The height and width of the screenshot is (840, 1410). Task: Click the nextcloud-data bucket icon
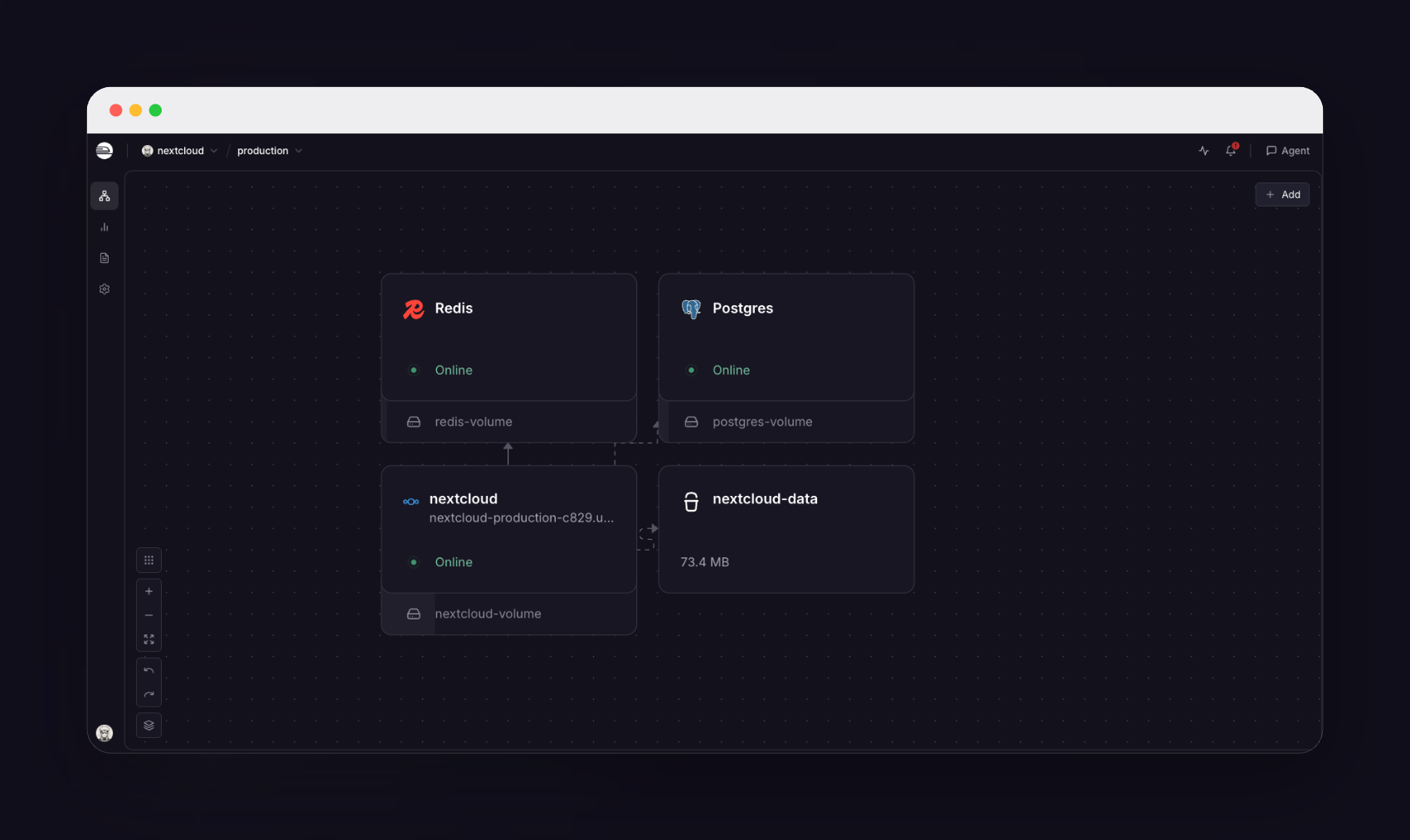tap(691, 502)
